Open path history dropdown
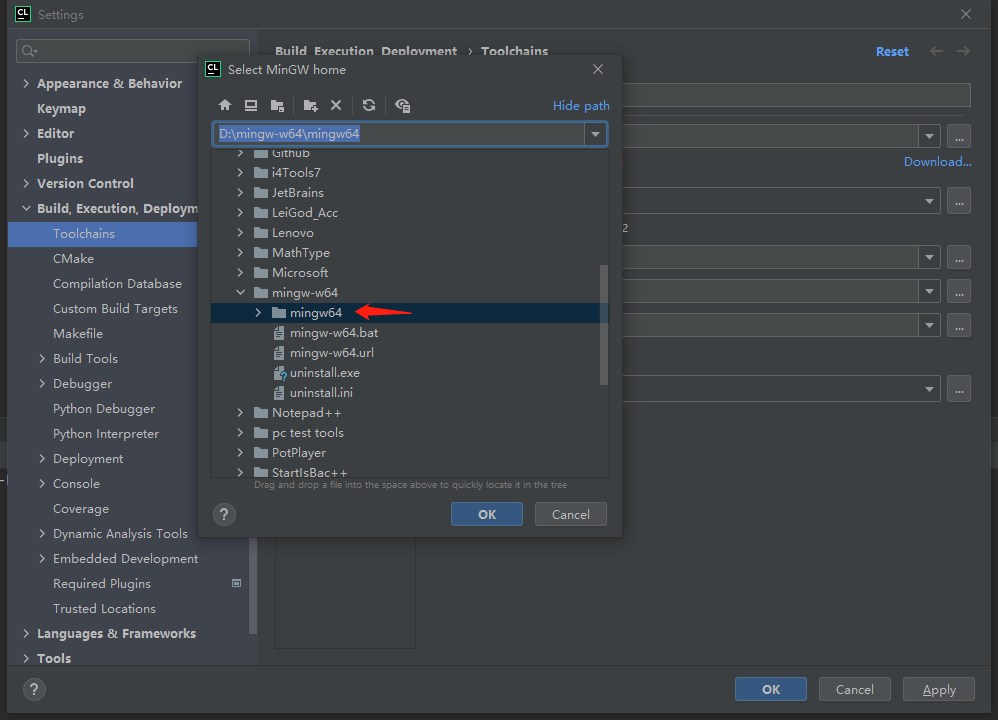This screenshot has width=998, height=720. pyautogui.click(x=595, y=134)
